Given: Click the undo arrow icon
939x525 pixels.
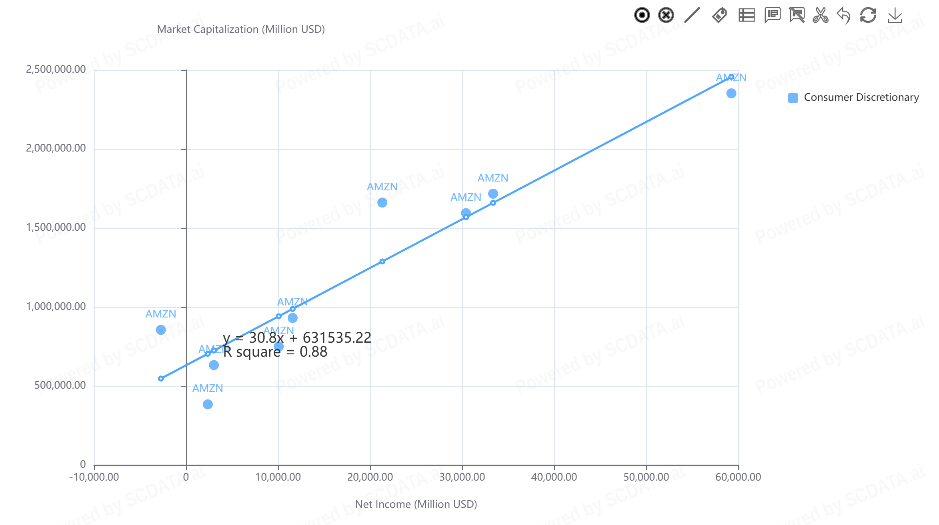Looking at the screenshot, I should click(844, 15).
